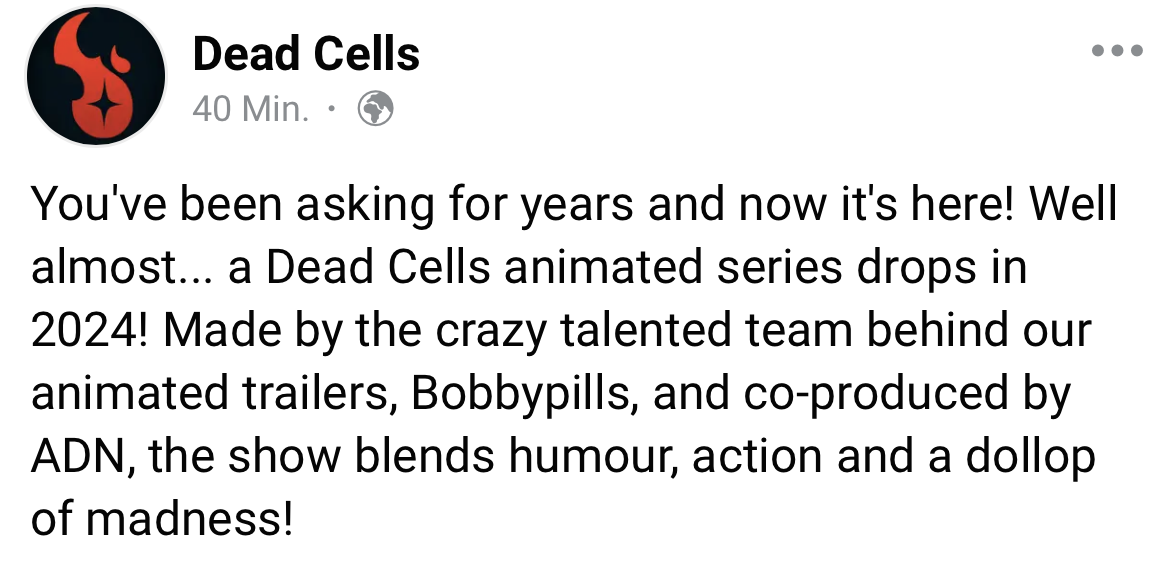1170x562 pixels.
Task: Click the word "co-produced" in the post
Action: tap(875, 394)
